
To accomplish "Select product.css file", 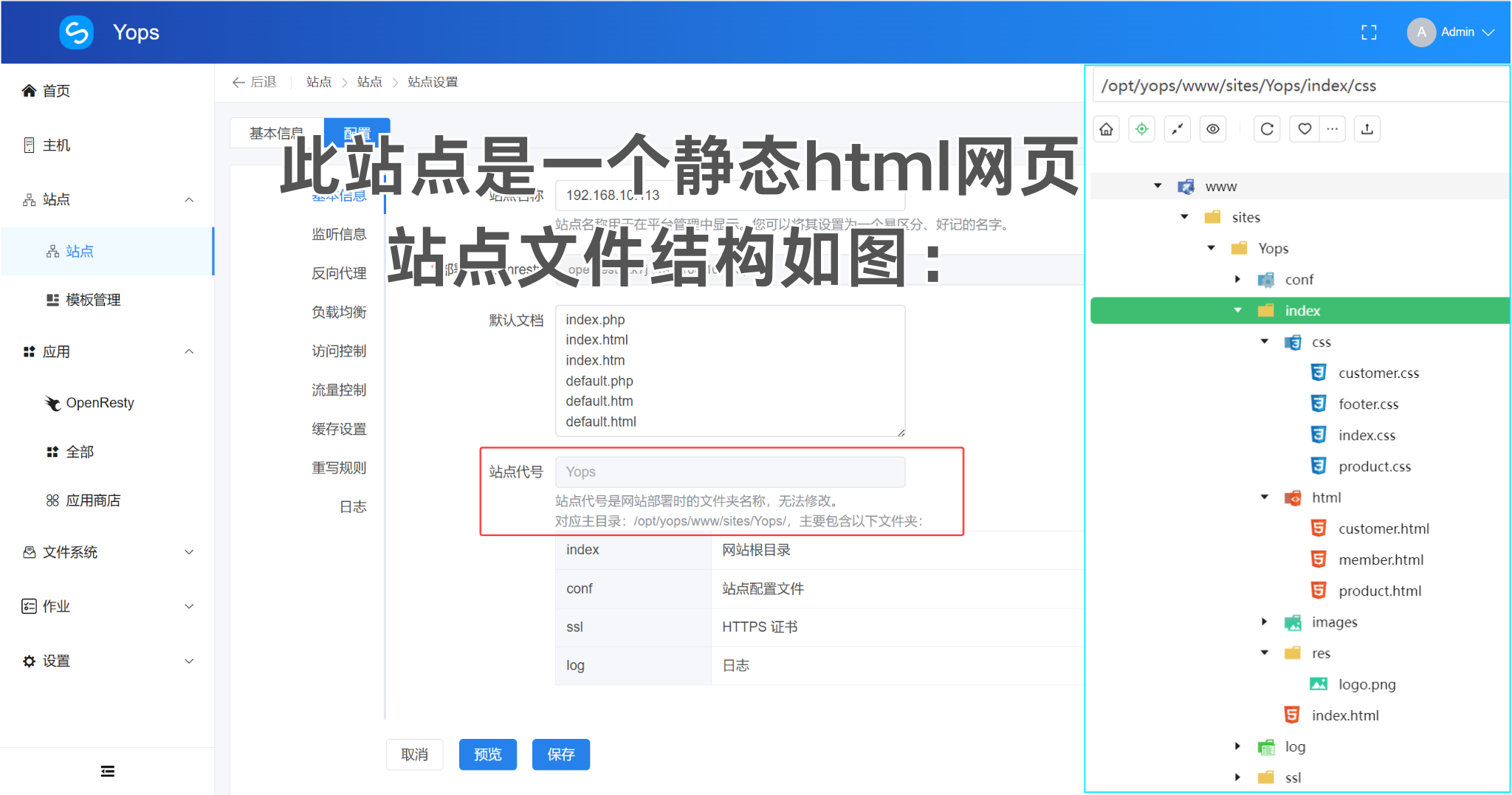I will [x=1374, y=466].
